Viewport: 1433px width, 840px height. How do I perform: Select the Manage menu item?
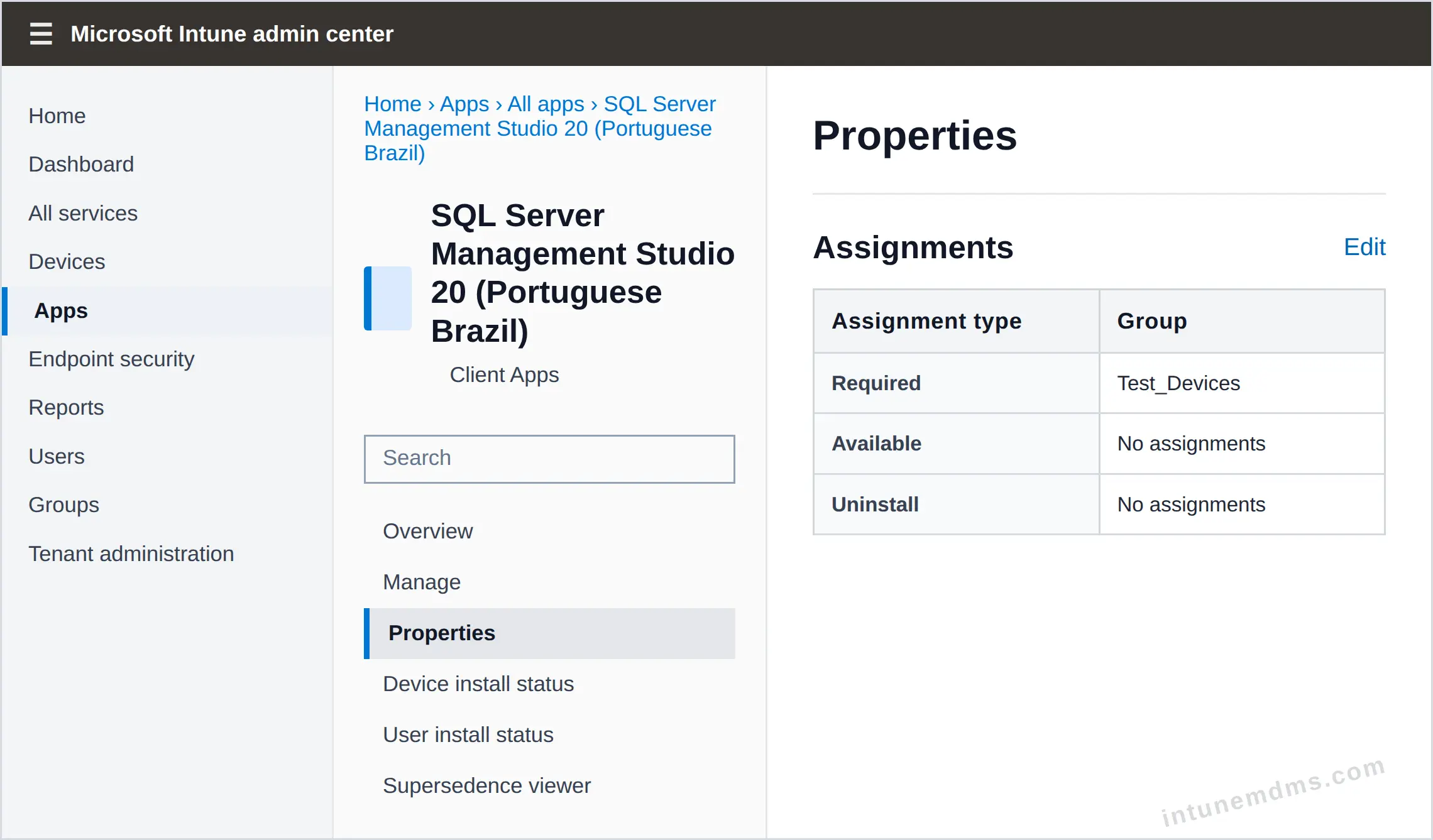pos(422,582)
